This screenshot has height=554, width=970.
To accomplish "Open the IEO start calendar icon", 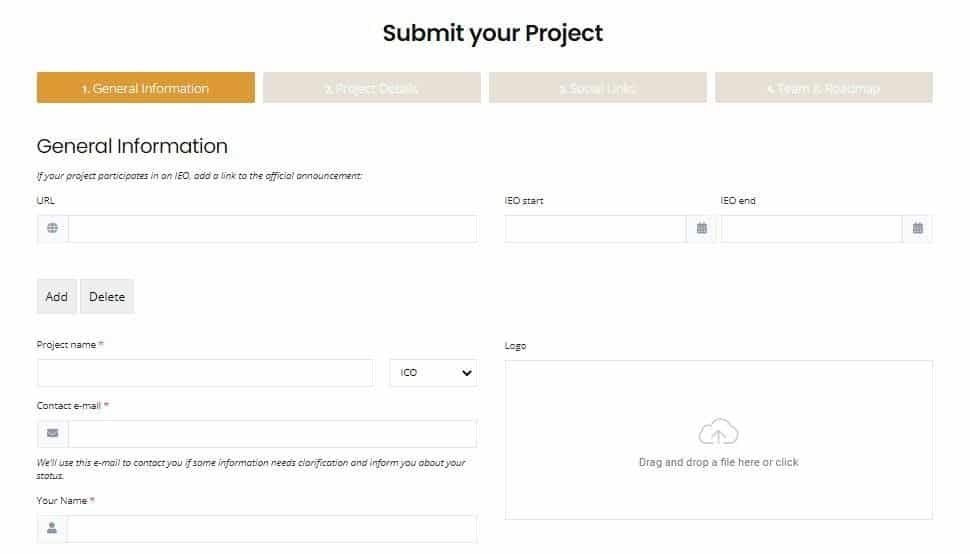I will tap(702, 228).
